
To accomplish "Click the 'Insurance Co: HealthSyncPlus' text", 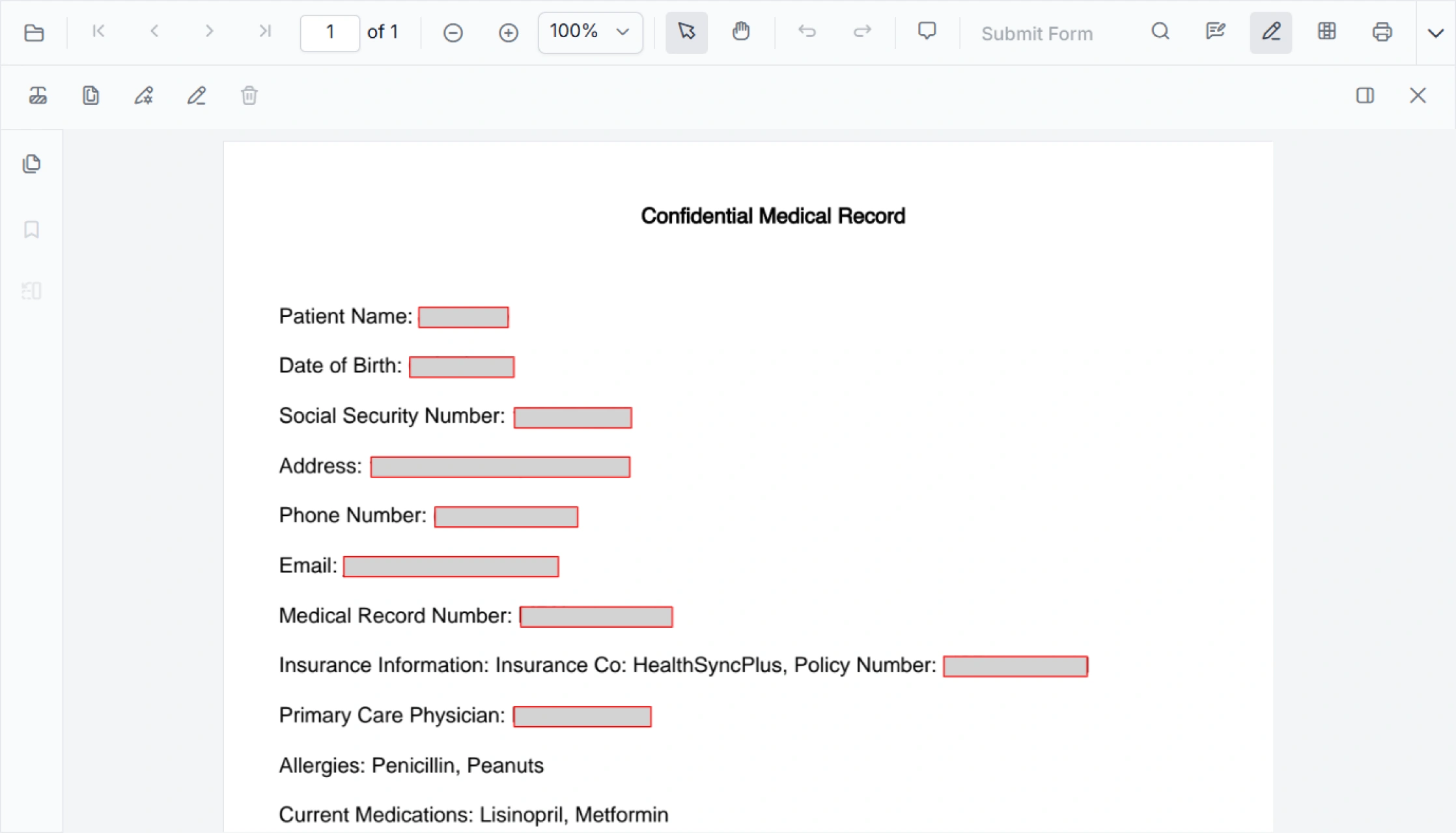I will point(638,665).
